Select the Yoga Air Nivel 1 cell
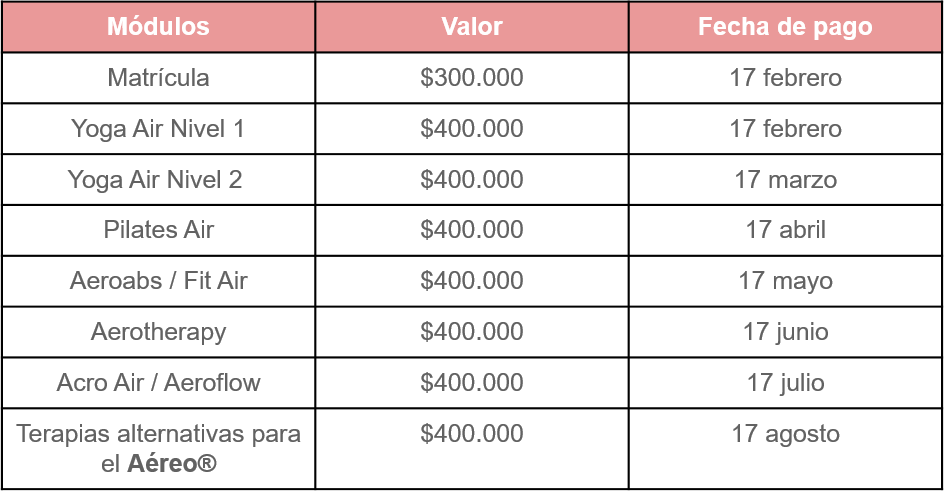 click(159, 129)
